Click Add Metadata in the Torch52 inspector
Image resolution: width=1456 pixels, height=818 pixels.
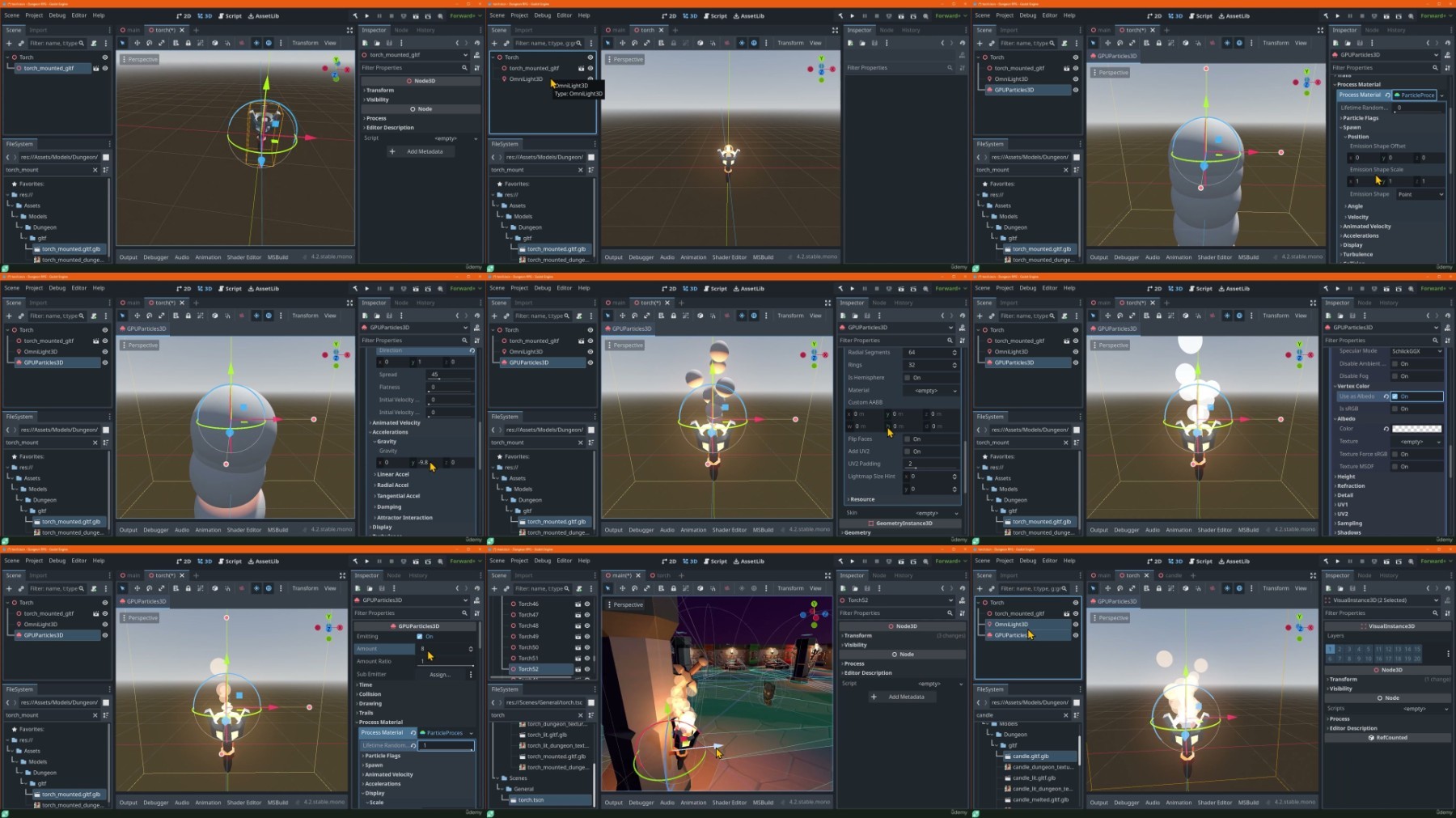902,697
